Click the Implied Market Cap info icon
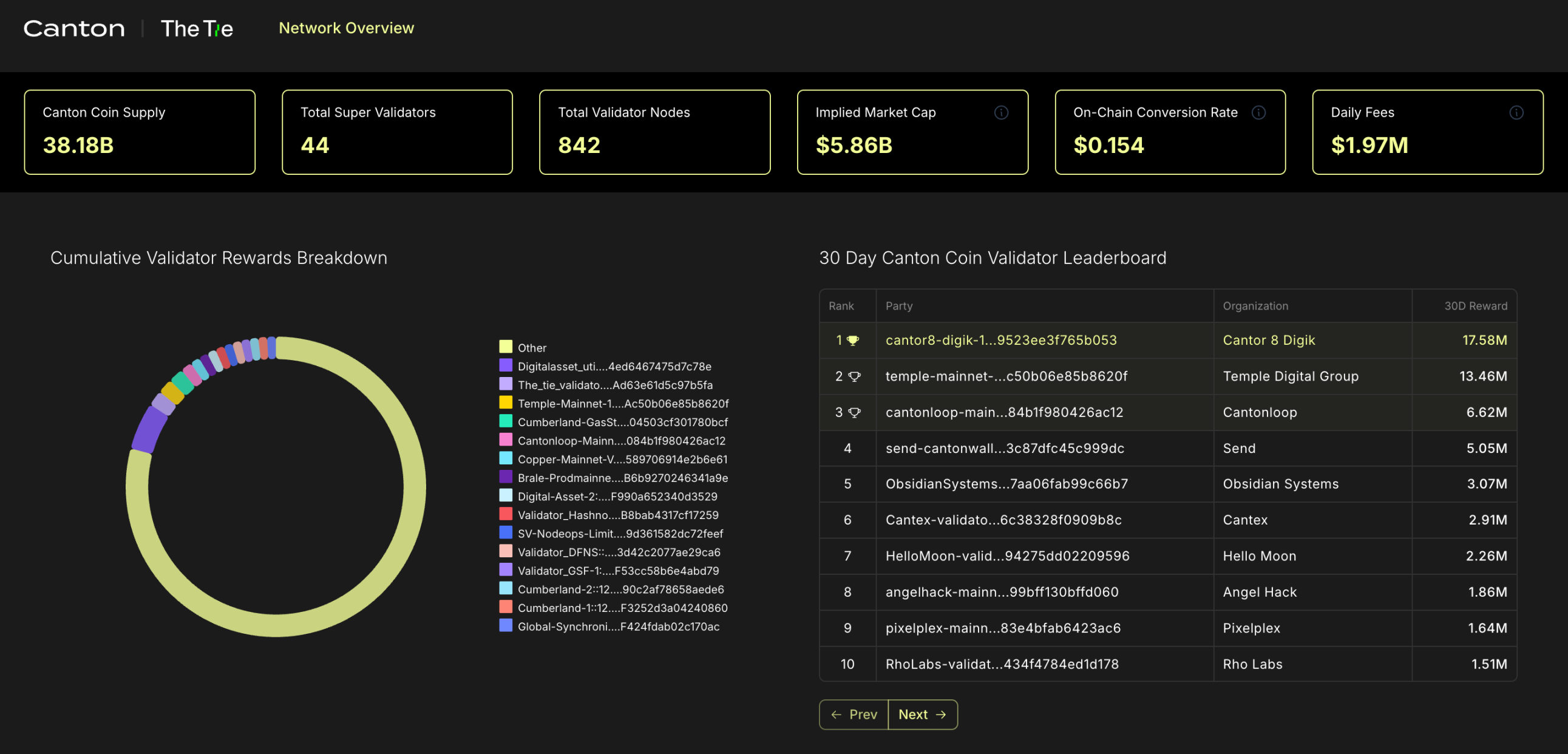Image resolution: width=1568 pixels, height=754 pixels. pos(1000,112)
